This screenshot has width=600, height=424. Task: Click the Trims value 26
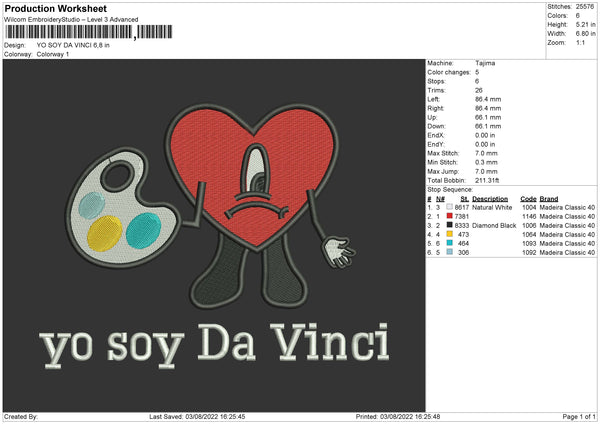click(479, 90)
